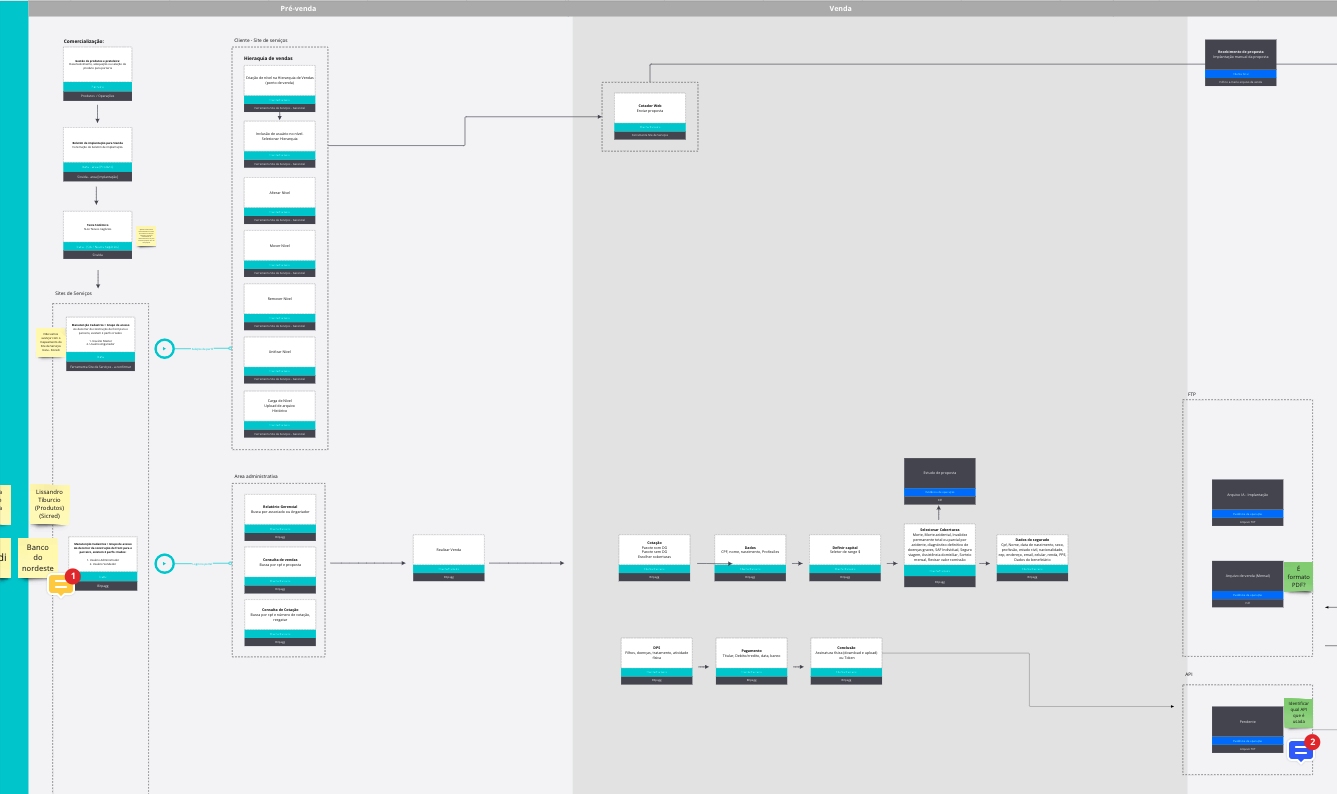Click the blue bar on the Arquivo UI - Implantação card
The image size is (1337, 794).
pos(1248,513)
